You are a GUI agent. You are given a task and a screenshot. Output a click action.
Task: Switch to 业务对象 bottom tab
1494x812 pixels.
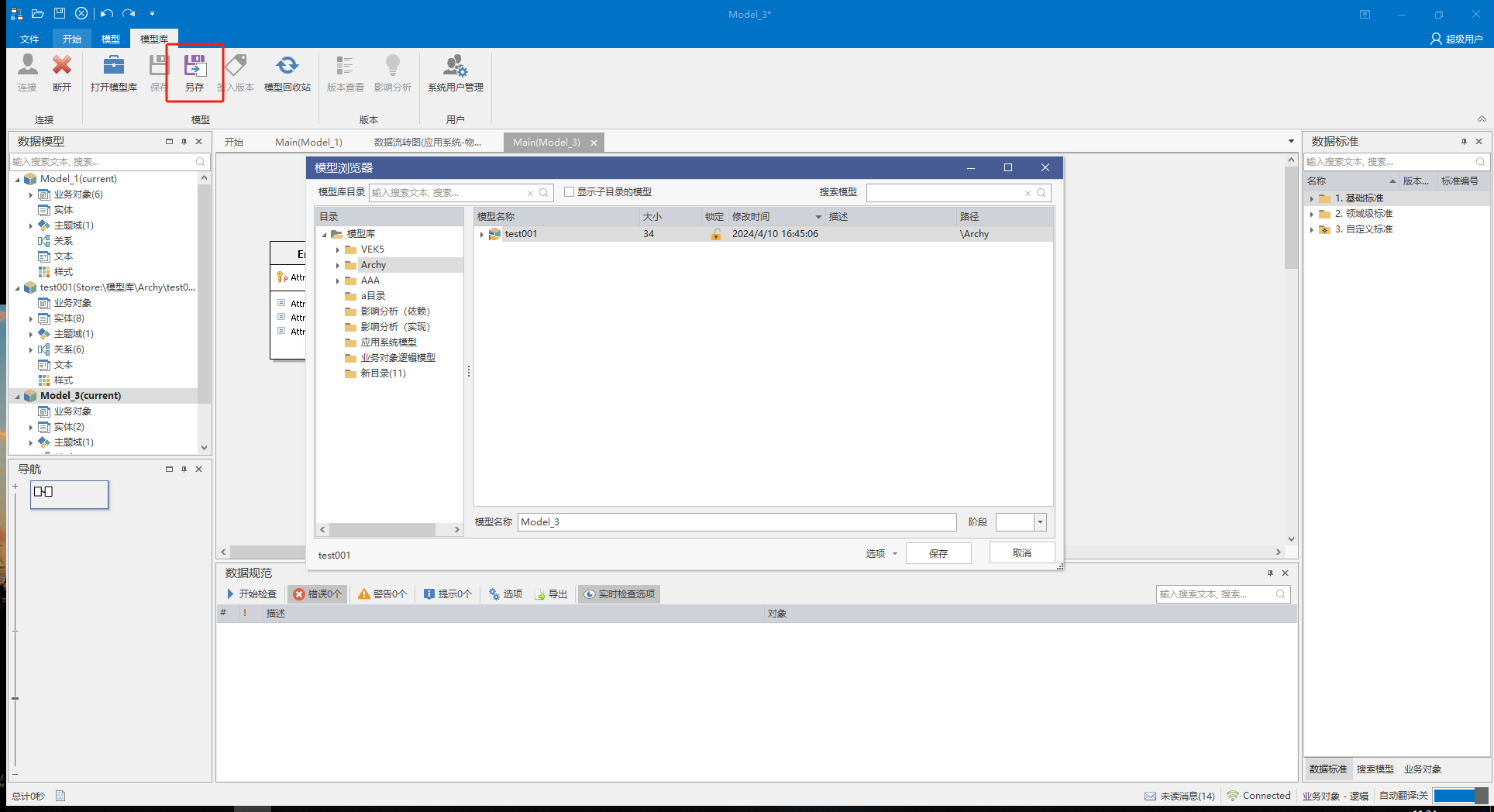coord(1422,769)
